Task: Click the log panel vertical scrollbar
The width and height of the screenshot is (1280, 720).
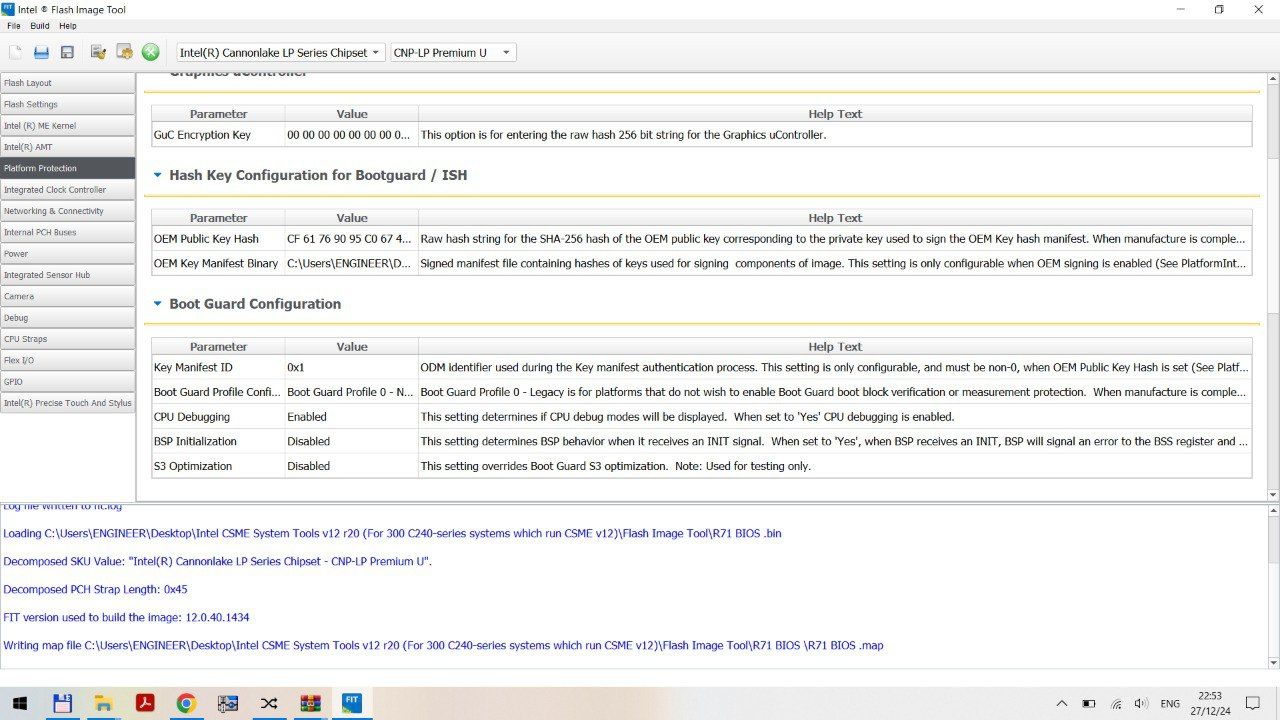Action: [1273, 587]
